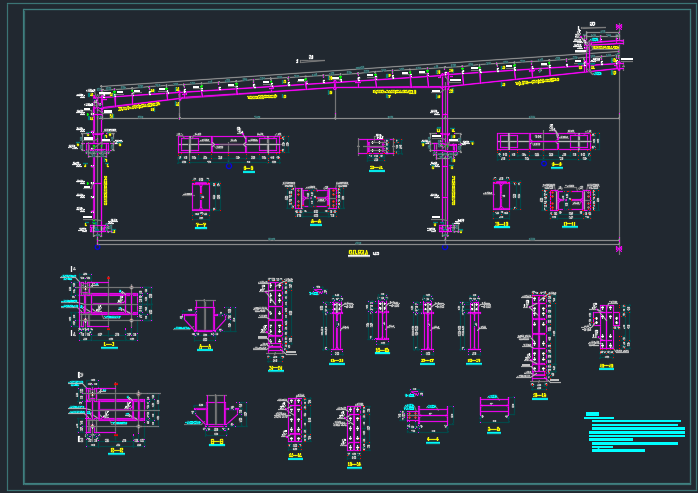Click the upper left plan detail with red arrows
This screenshot has width=698, height=493.
[107, 307]
